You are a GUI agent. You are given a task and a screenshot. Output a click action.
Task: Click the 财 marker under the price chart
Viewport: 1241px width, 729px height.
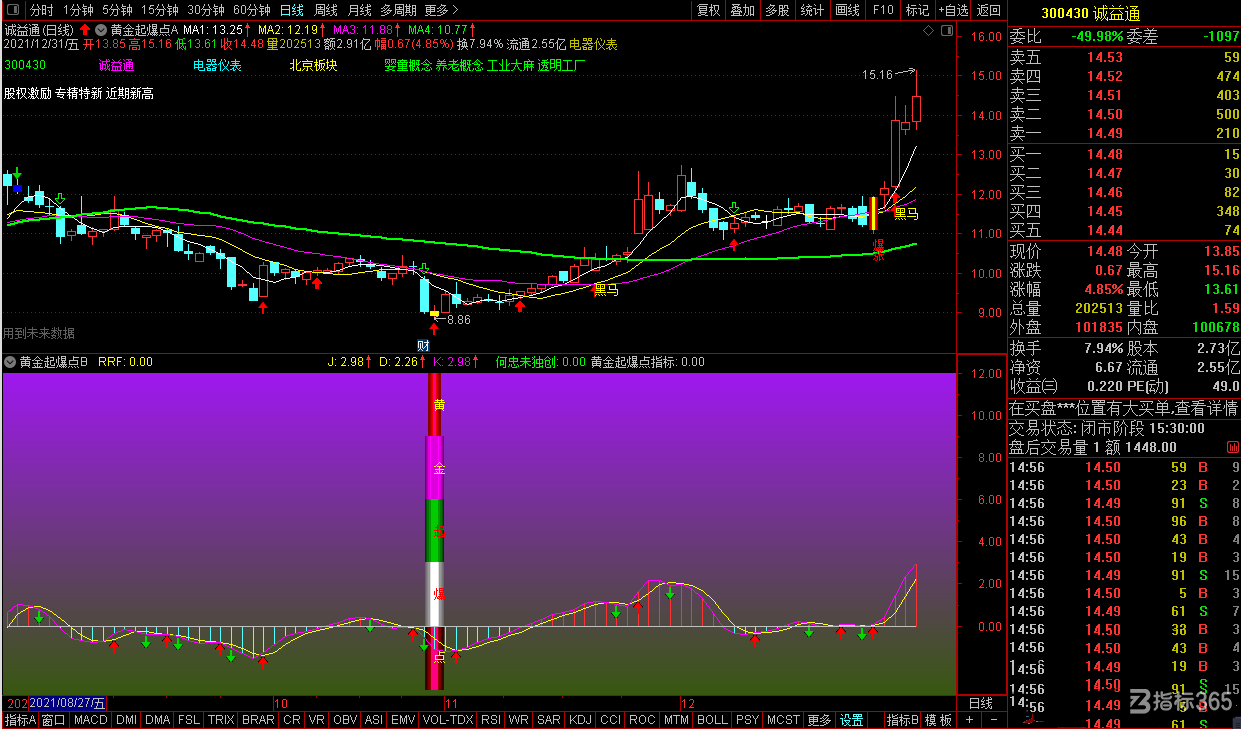[423, 346]
